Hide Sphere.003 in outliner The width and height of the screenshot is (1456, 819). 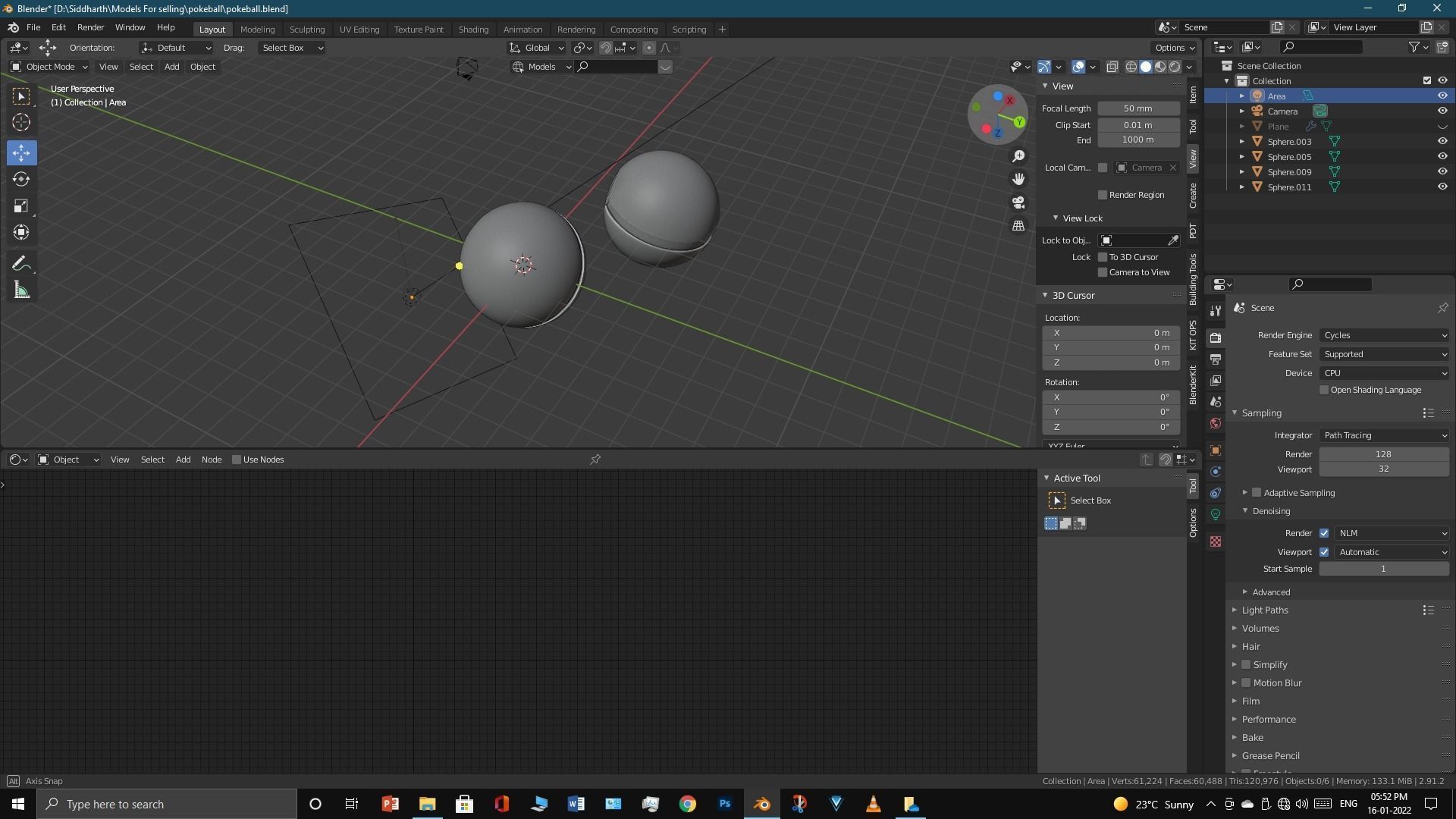coord(1442,141)
